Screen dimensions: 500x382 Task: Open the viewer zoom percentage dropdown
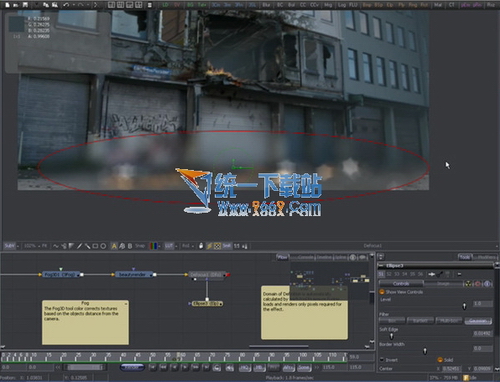pos(32,246)
